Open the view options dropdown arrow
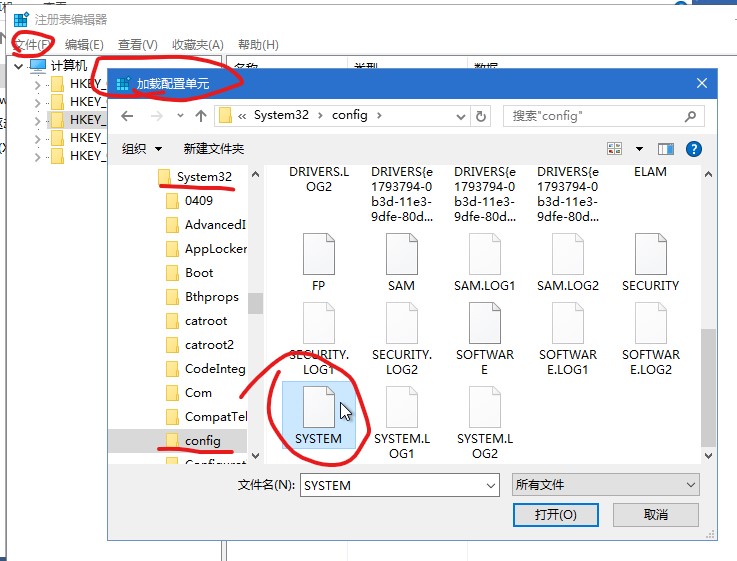This screenshot has height=561, width=737. (639, 149)
